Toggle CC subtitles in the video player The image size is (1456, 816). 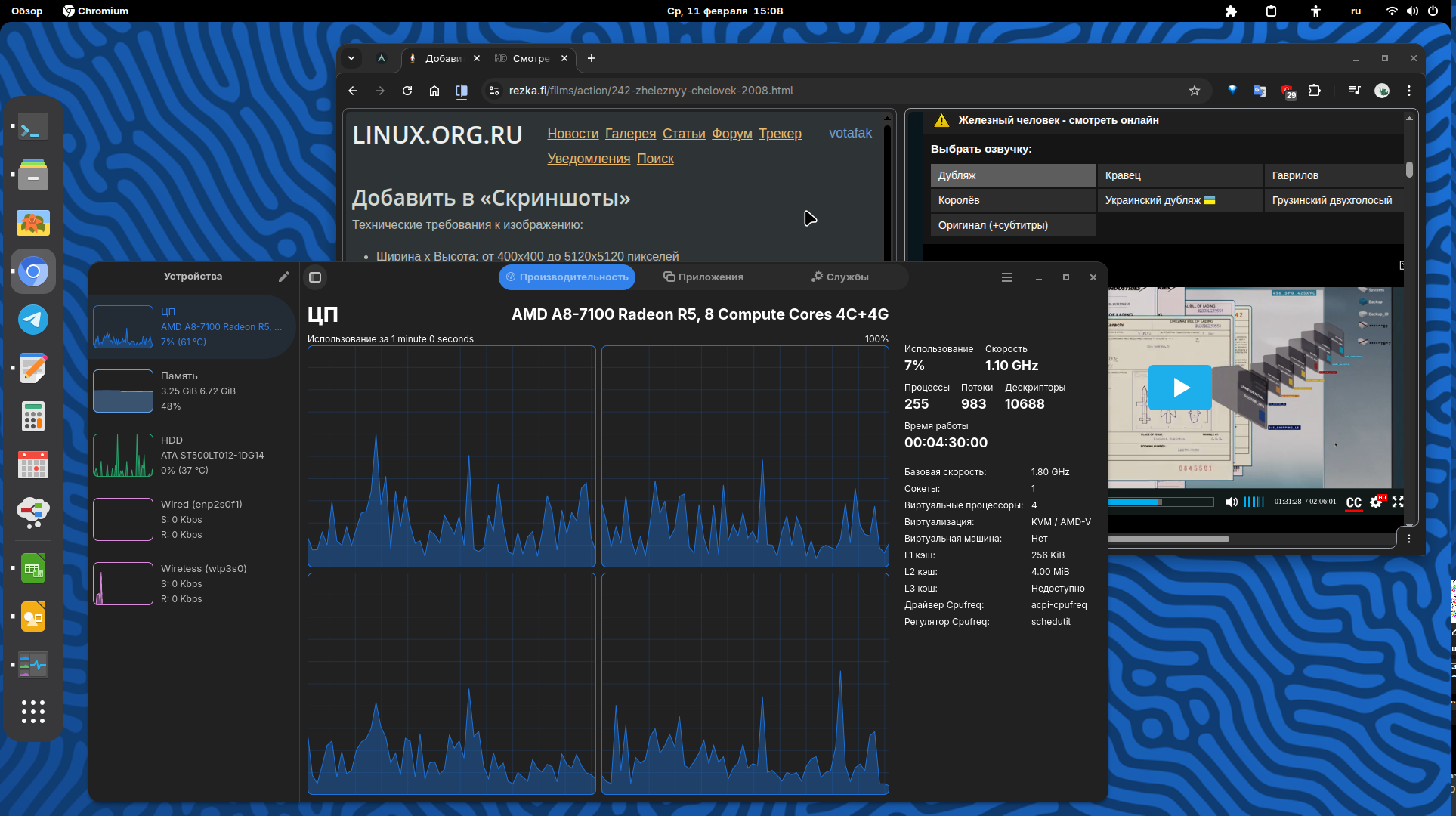1353,502
